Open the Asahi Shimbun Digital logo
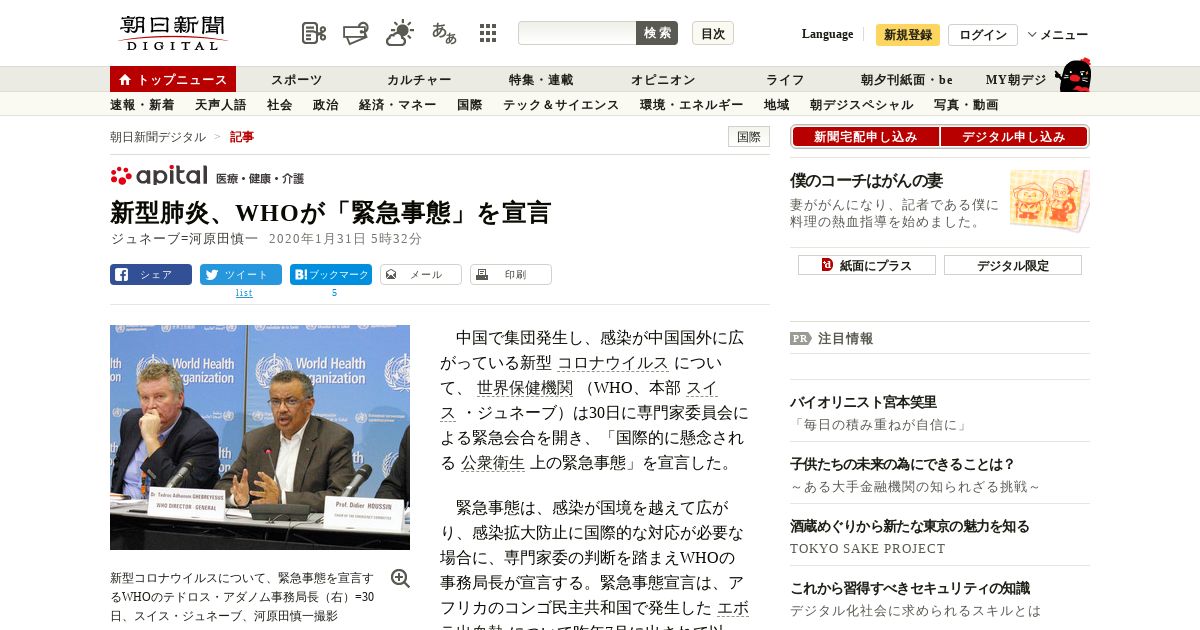The height and width of the screenshot is (630, 1200). 173,33
